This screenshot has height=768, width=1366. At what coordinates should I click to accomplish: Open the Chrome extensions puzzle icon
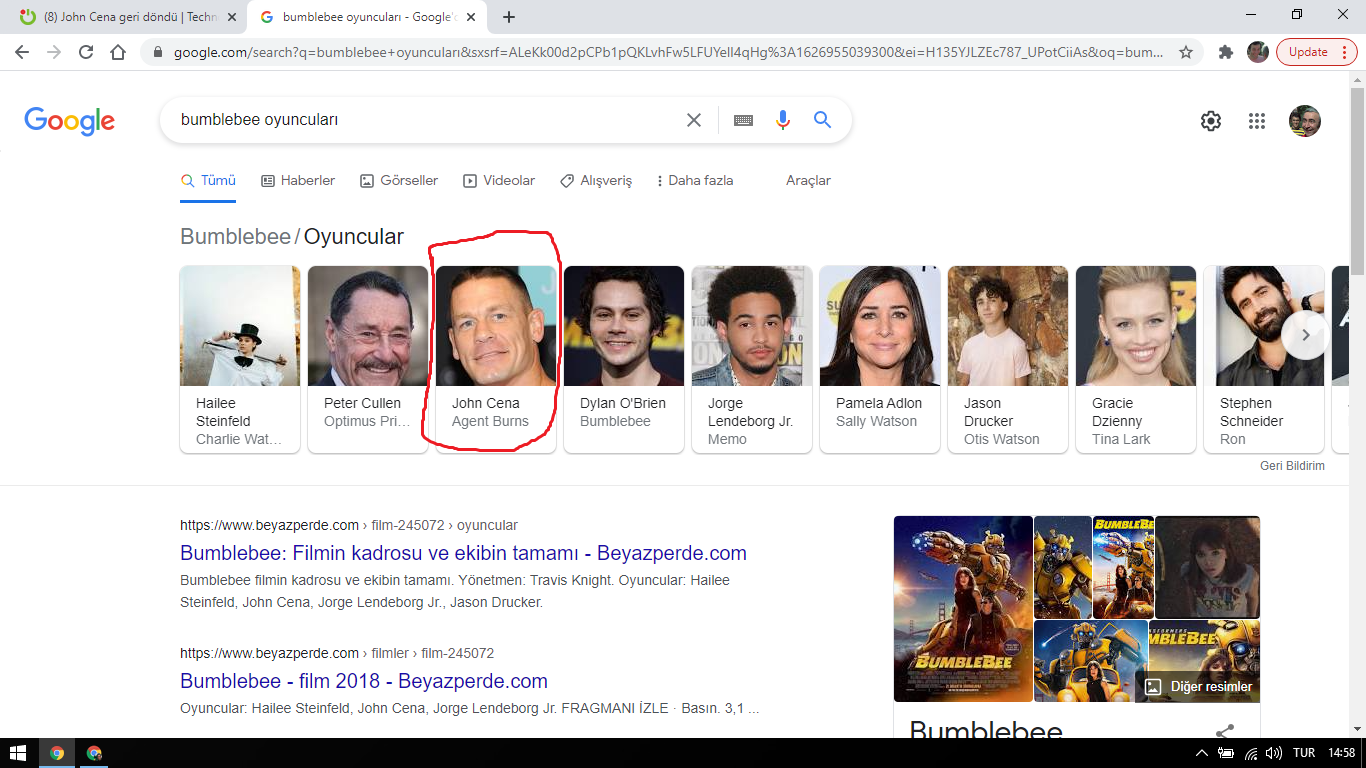1226,52
